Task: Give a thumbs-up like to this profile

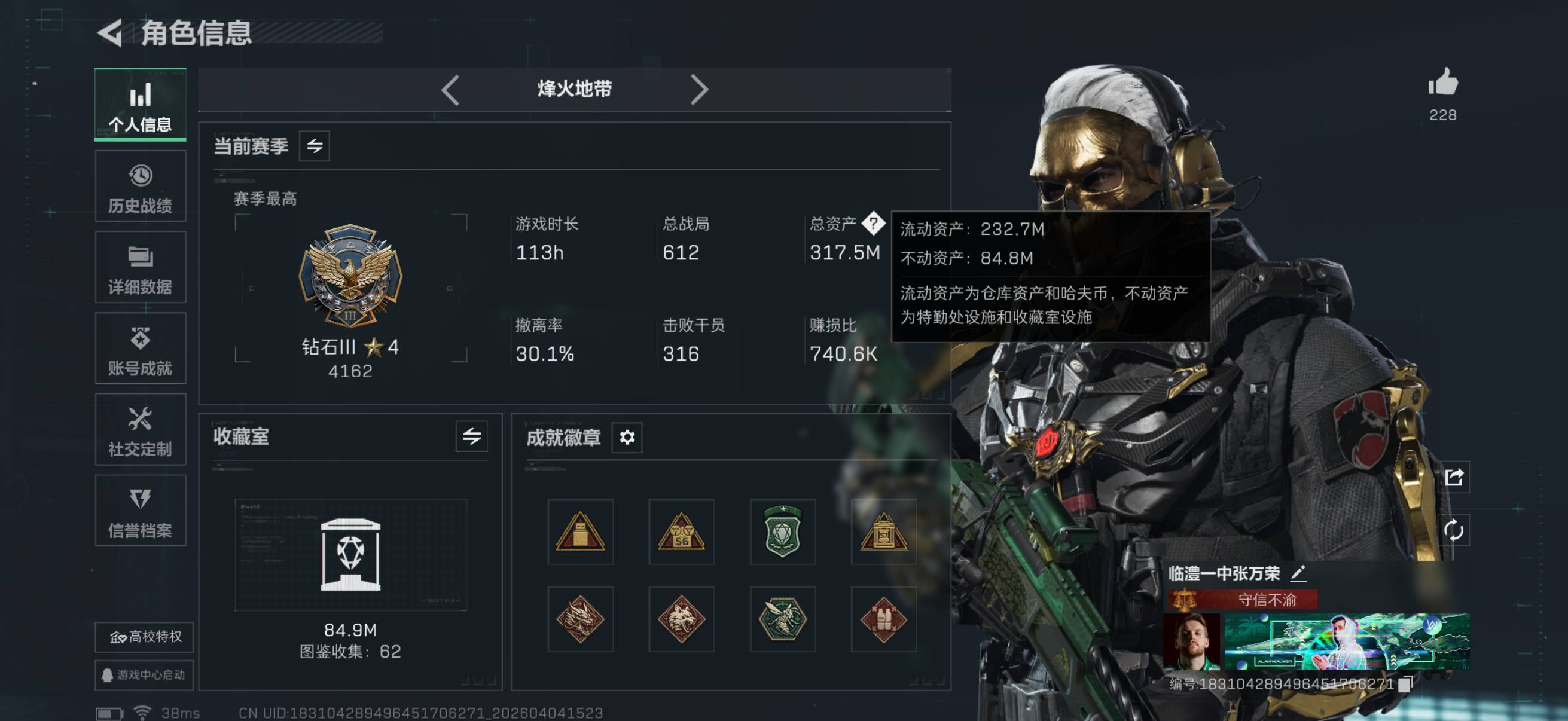Action: 1442,81
